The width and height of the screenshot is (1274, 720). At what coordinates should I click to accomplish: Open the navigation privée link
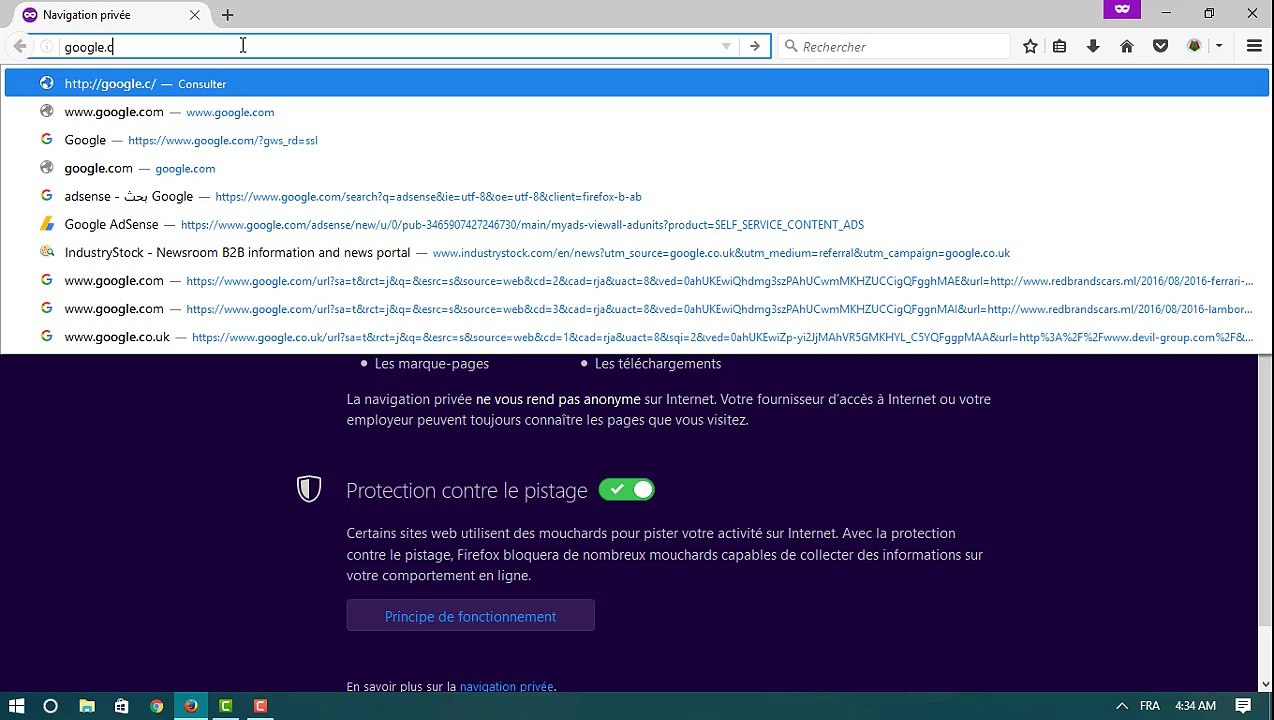[x=506, y=686]
